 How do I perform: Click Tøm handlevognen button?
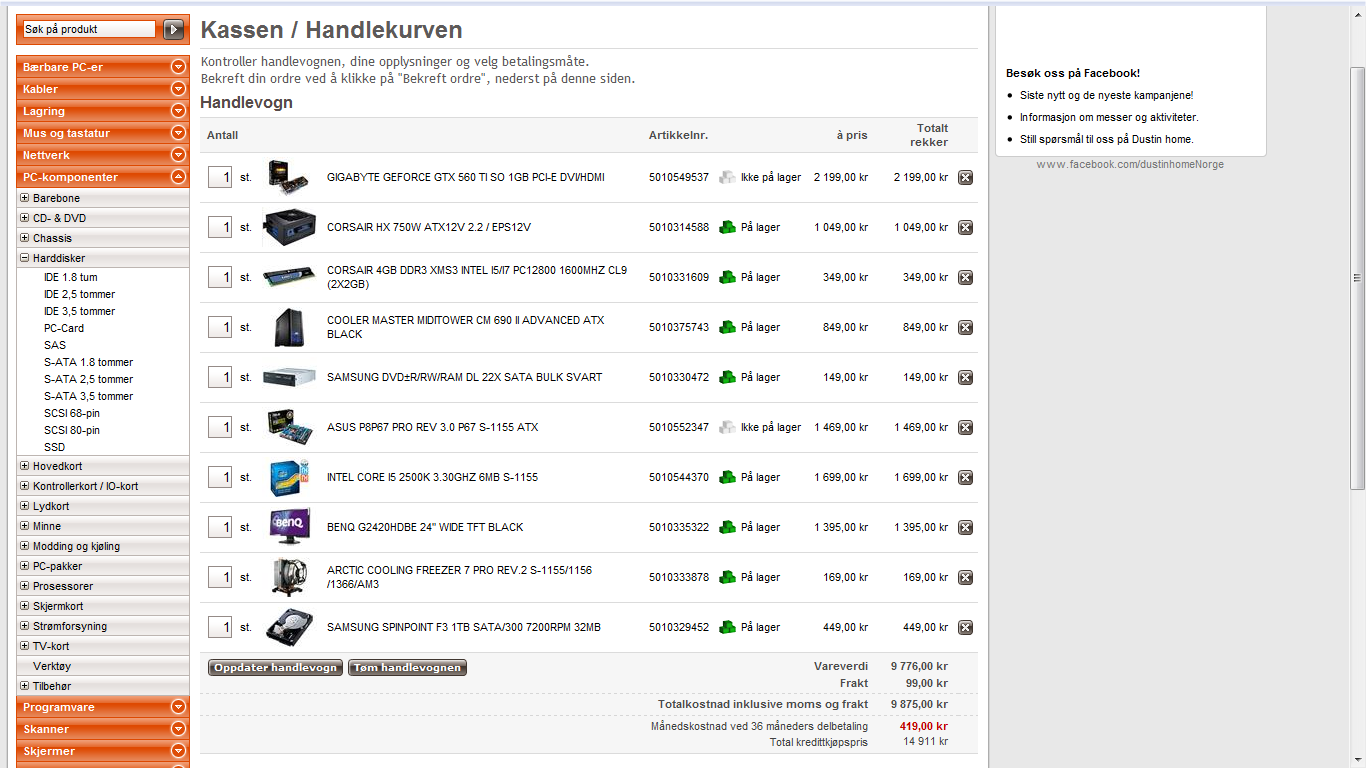click(x=407, y=667)
